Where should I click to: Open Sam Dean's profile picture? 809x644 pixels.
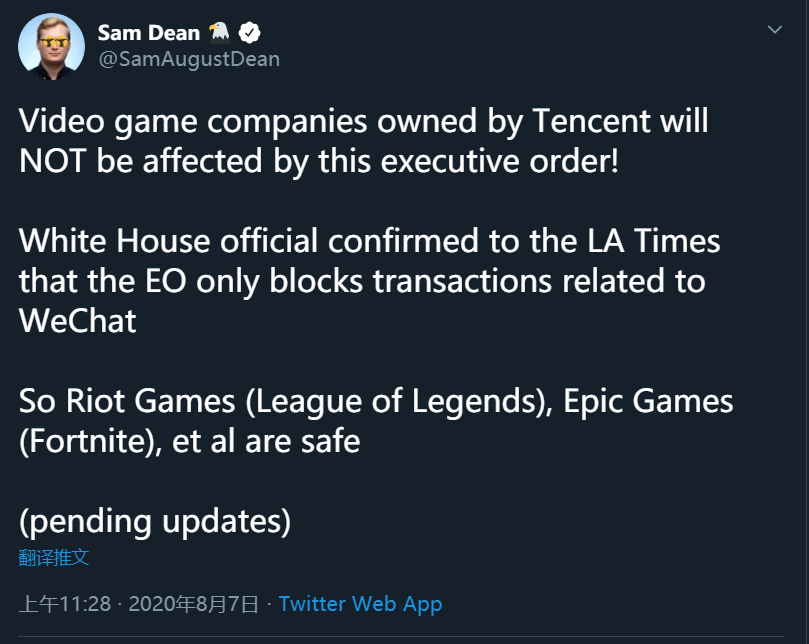52,46
